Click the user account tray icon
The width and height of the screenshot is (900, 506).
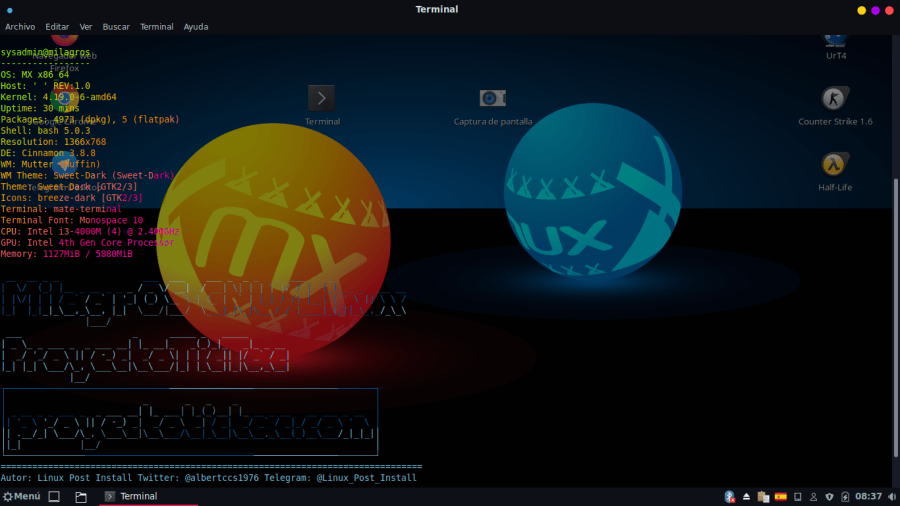[812, 496]
